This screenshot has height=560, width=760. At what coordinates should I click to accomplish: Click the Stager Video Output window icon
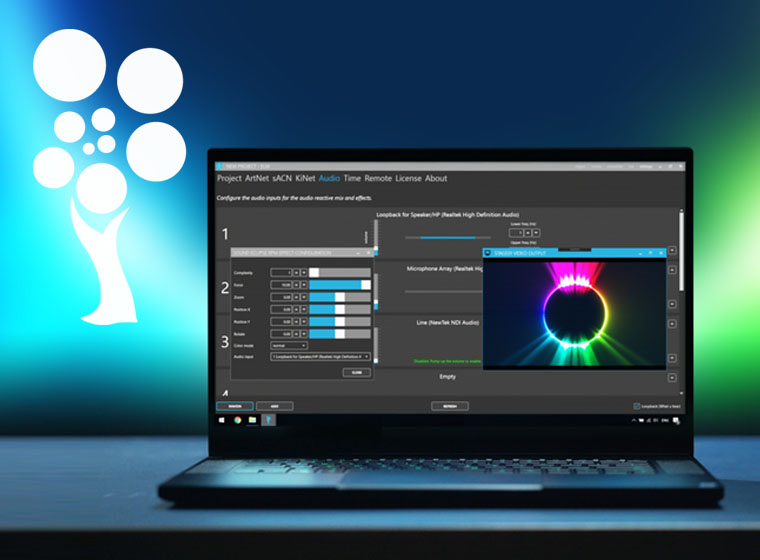489,253
